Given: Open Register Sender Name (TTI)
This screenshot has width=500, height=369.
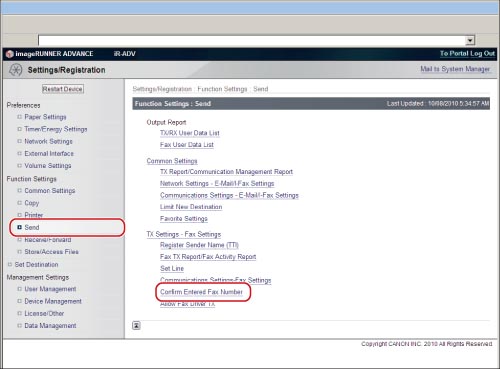Looking at the screenshot, I should [x=199, y=245].
